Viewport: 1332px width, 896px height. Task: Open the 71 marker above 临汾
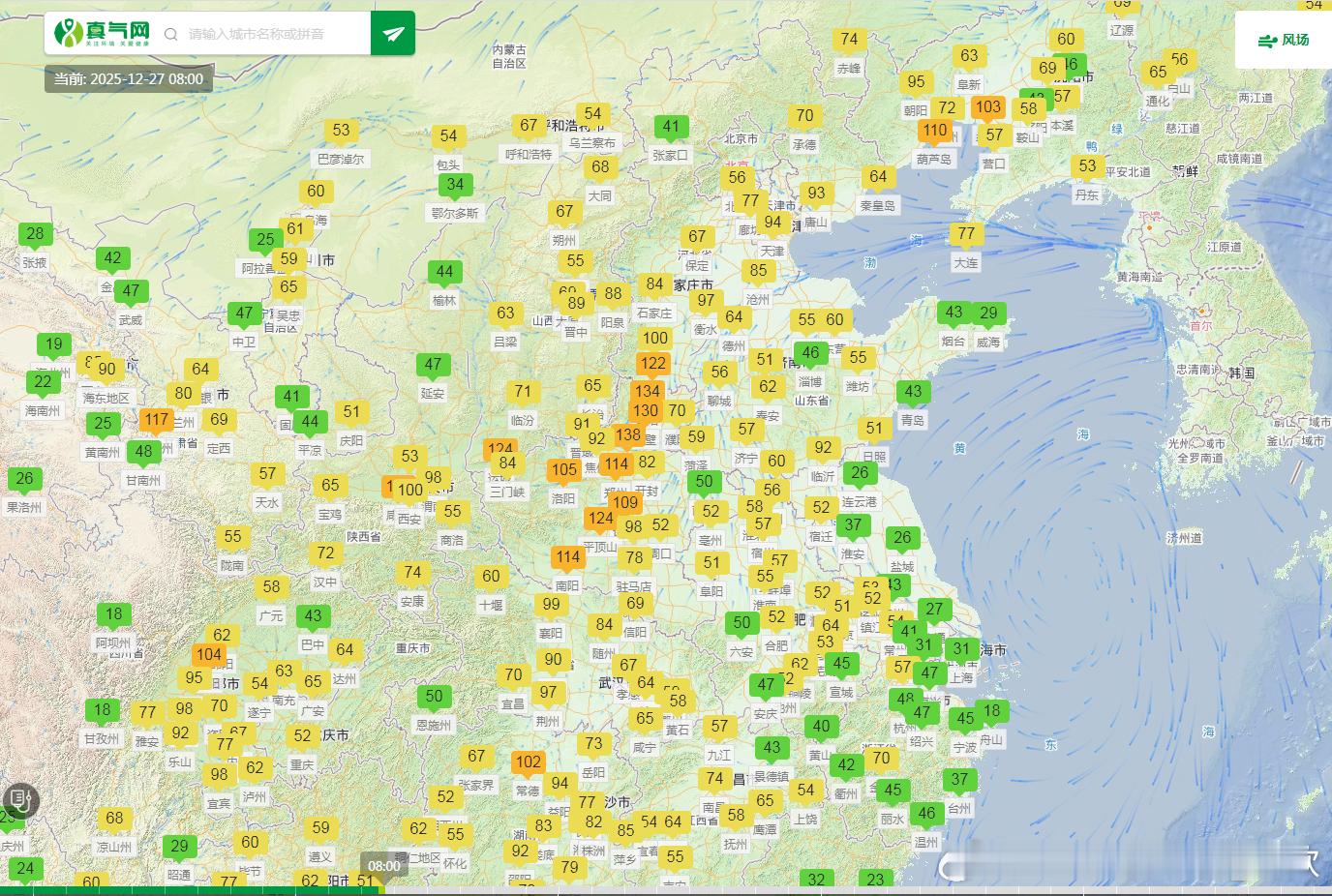click(523, 393)
